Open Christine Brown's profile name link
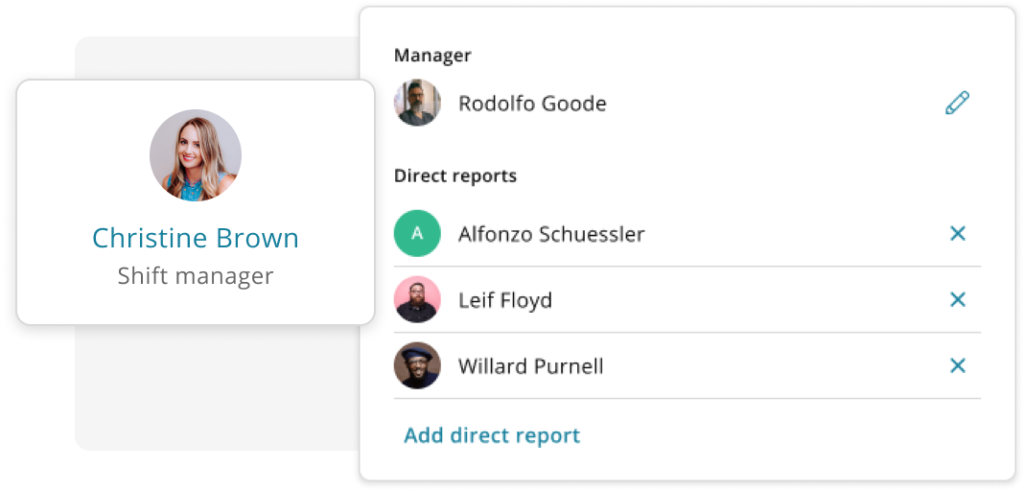This screenshot has width=1024, height=491. [x=195, y=238]
